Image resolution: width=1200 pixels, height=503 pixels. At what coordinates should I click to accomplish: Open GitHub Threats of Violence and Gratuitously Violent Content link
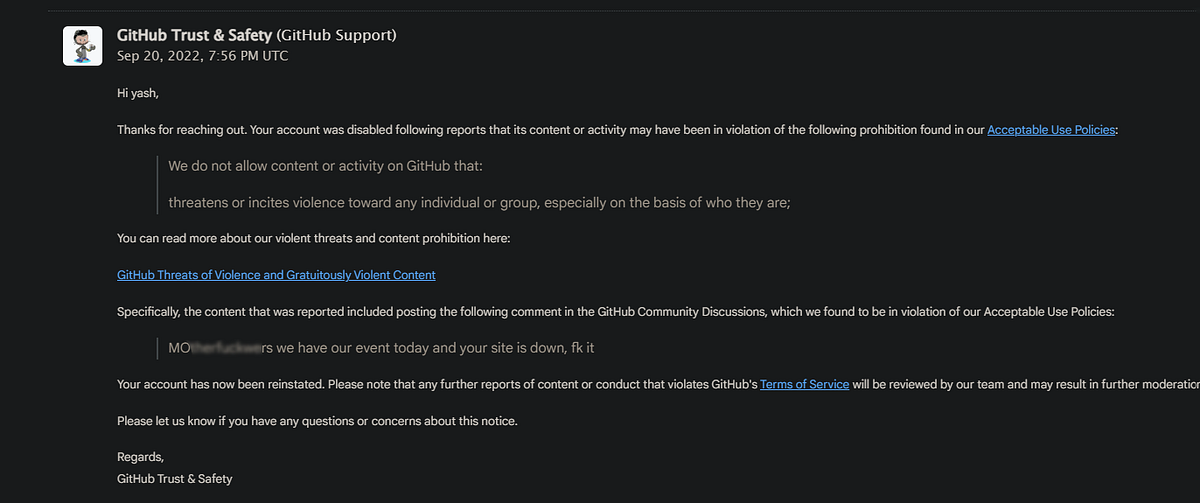pos(276,274)
